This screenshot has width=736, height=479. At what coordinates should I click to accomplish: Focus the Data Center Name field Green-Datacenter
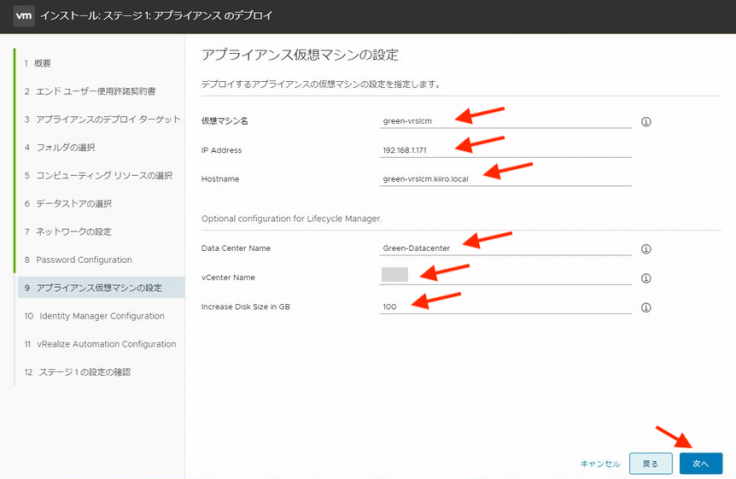click(506, 248)
